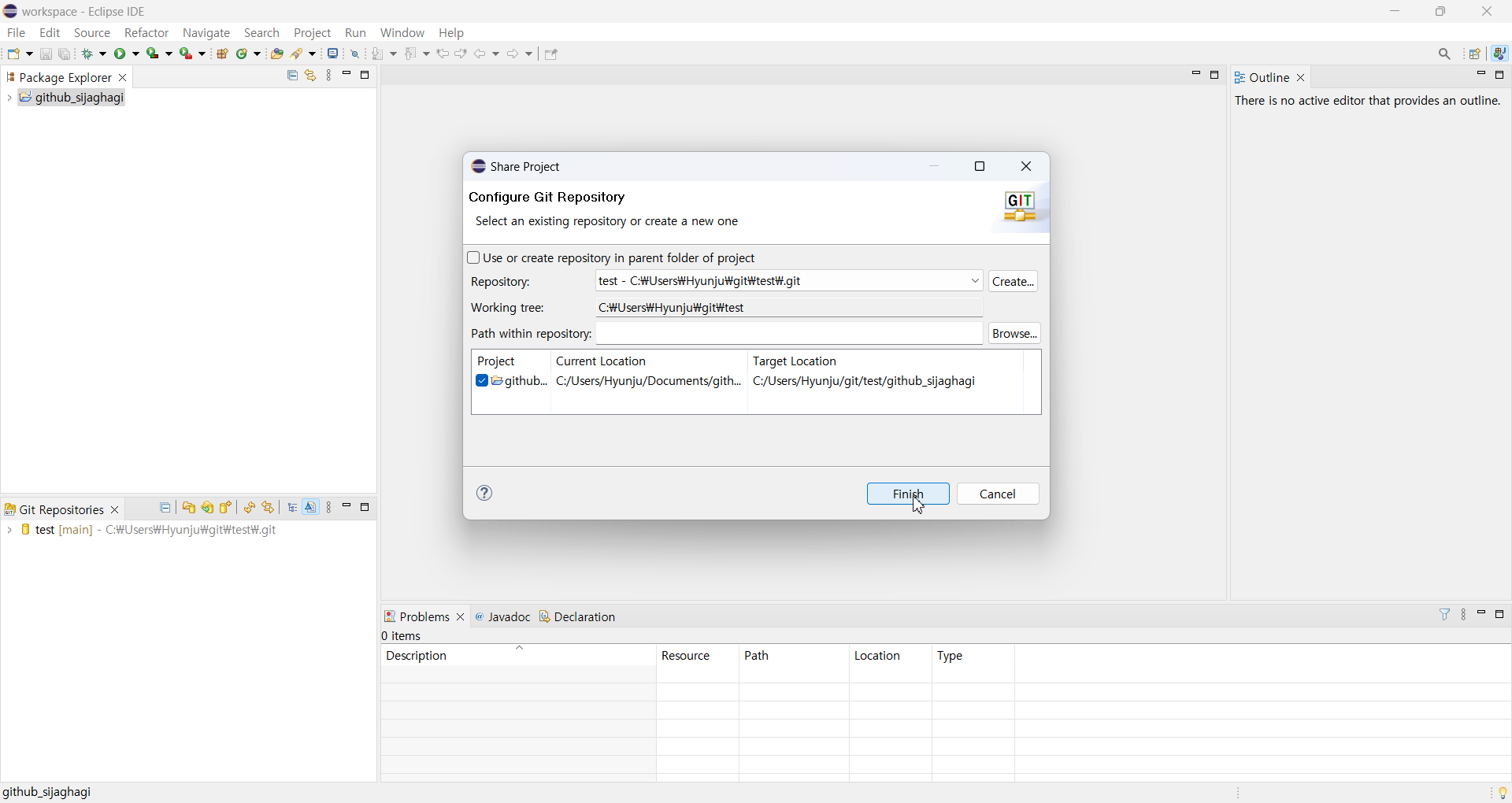Image resolution: width=1512 pixels, height=803 pixels.
Task: Toggle Link with Editor in Package Explorer
Action: (311, 76)
